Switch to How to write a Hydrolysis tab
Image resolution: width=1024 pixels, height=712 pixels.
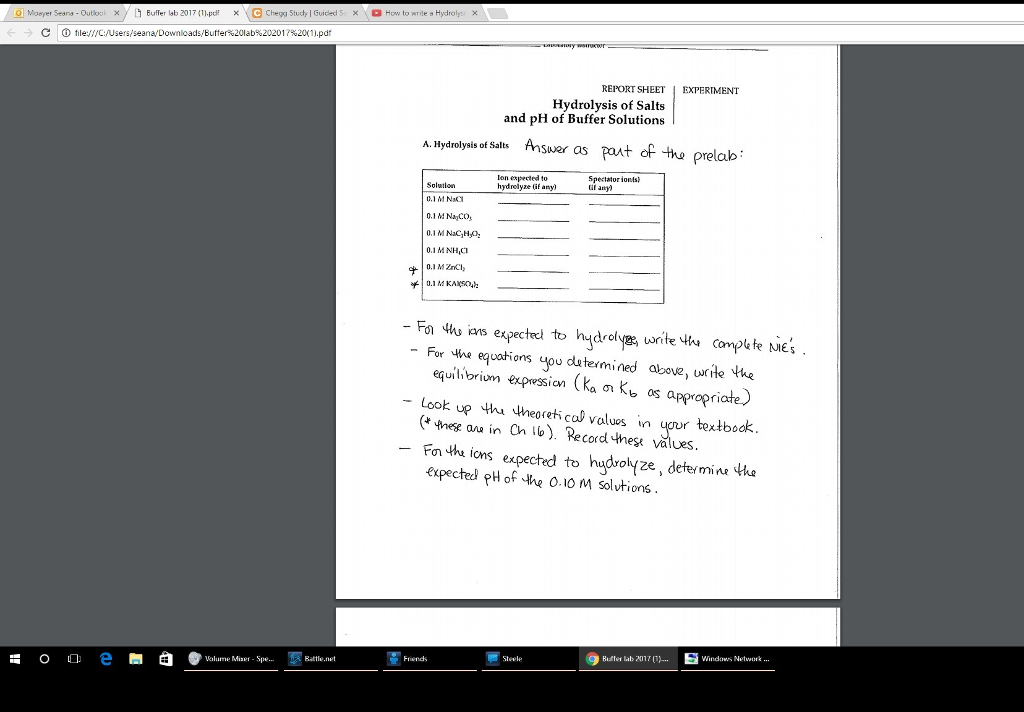pyautogui.click(x=420, y=12)
